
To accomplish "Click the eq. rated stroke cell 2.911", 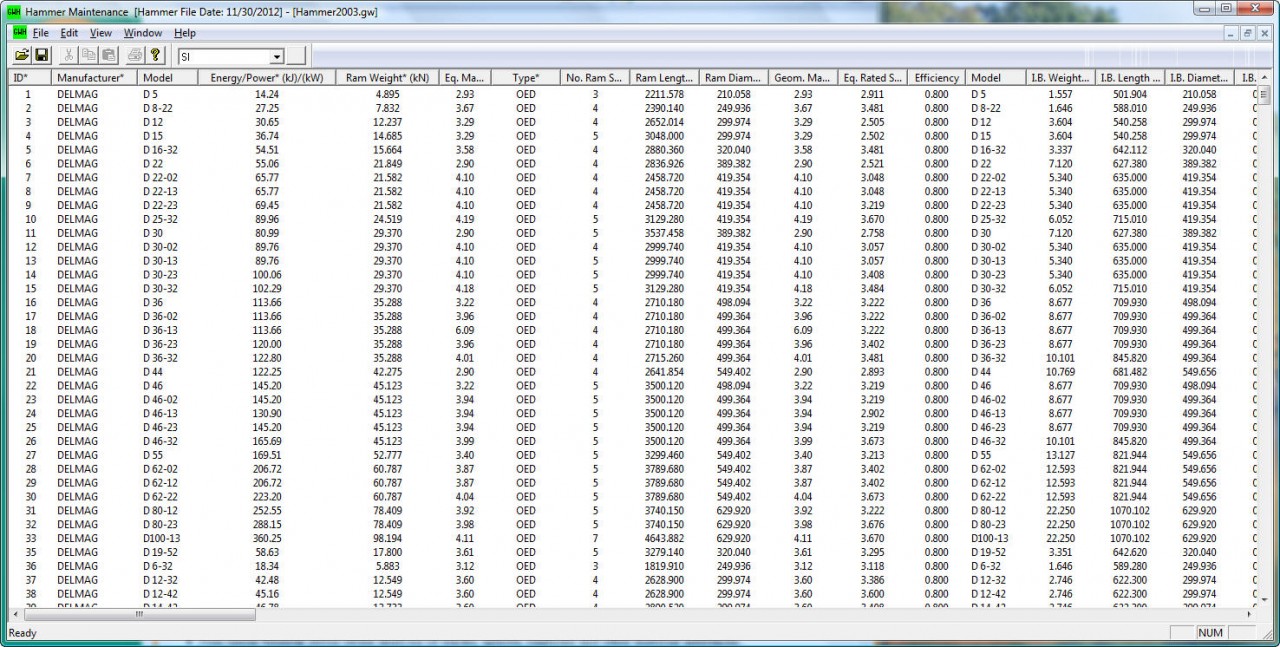I will coord(873,94).
